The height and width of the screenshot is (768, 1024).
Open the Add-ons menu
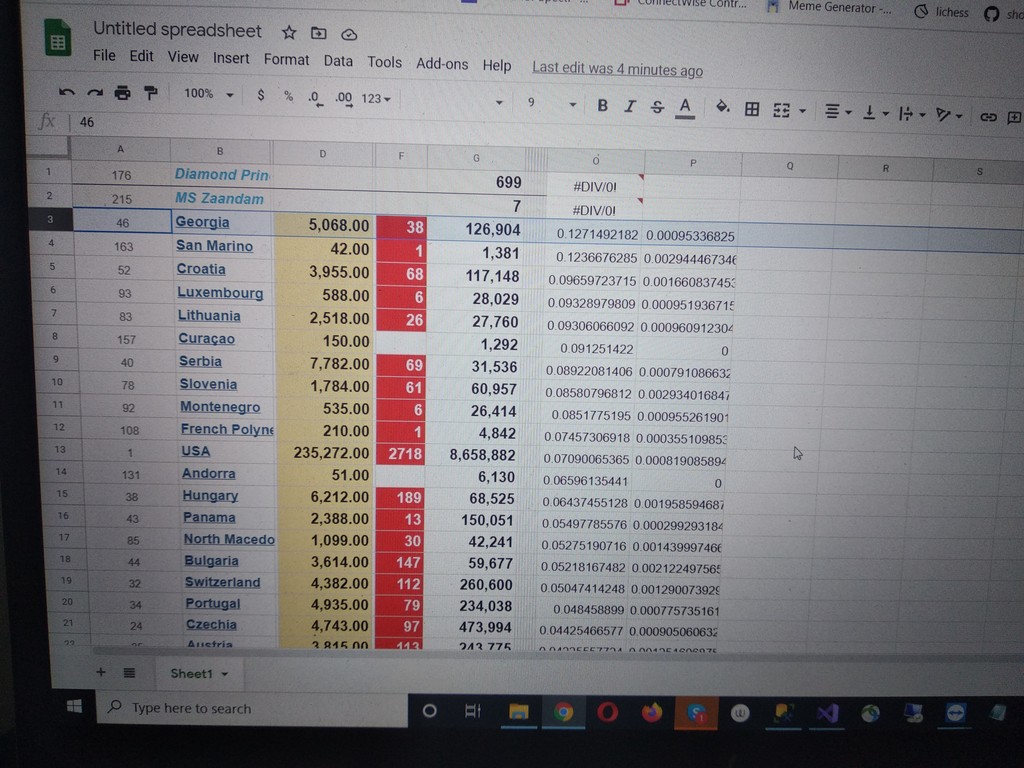pos(442,64)
